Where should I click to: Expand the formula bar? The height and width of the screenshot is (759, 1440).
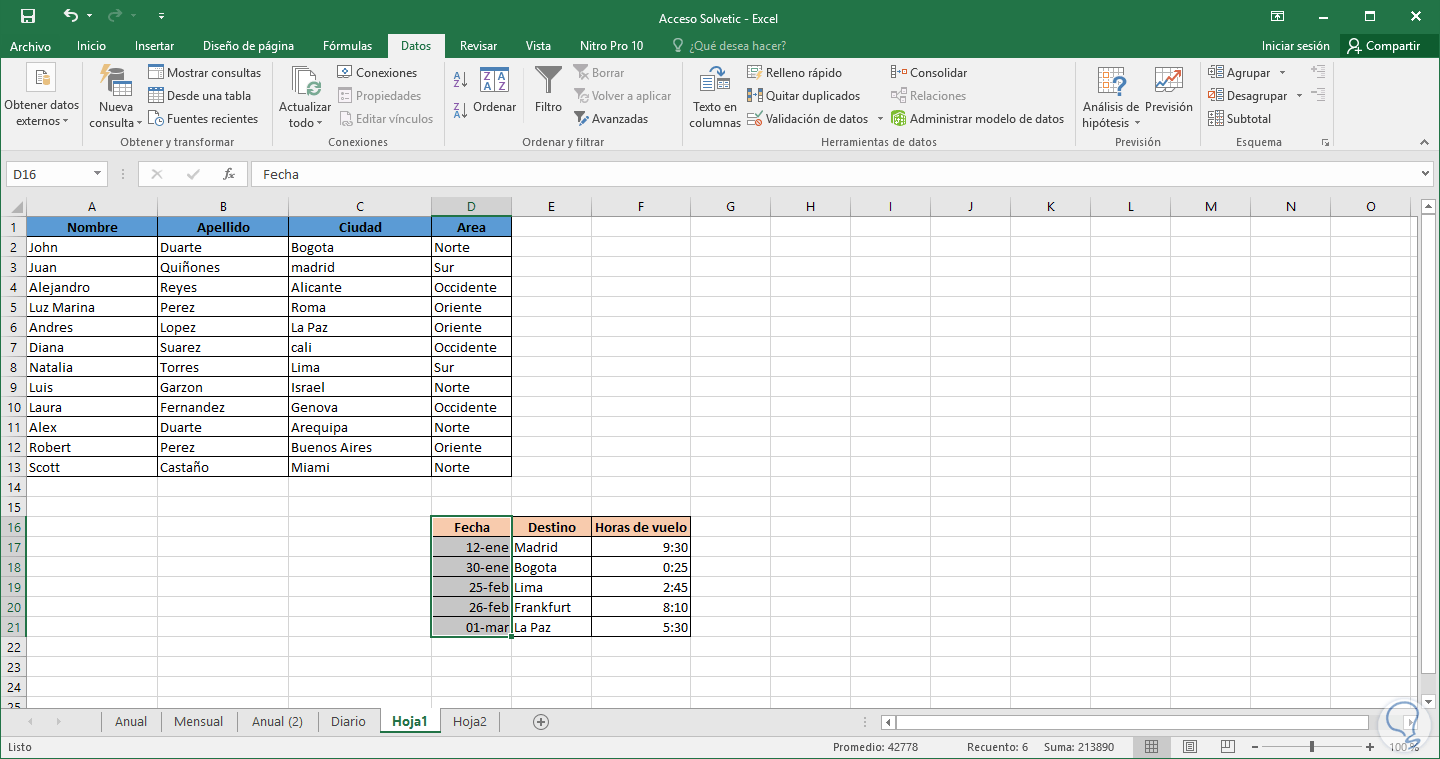coord(1425,174)
